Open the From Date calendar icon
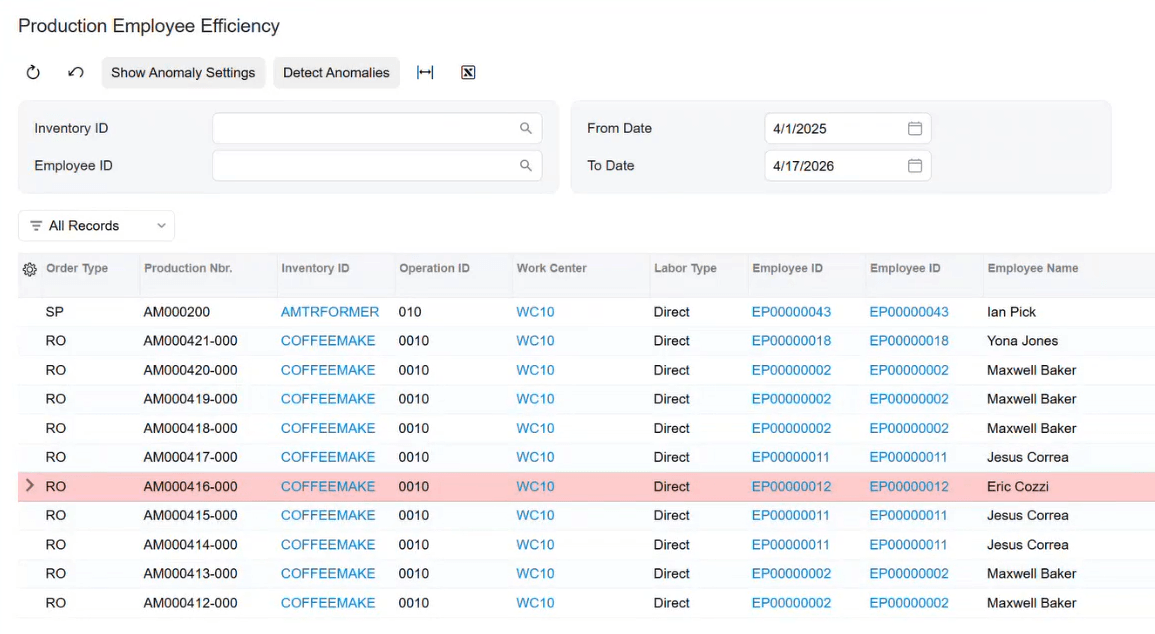The width and height of the screenshot is (1155, 634). click(915, 128)
